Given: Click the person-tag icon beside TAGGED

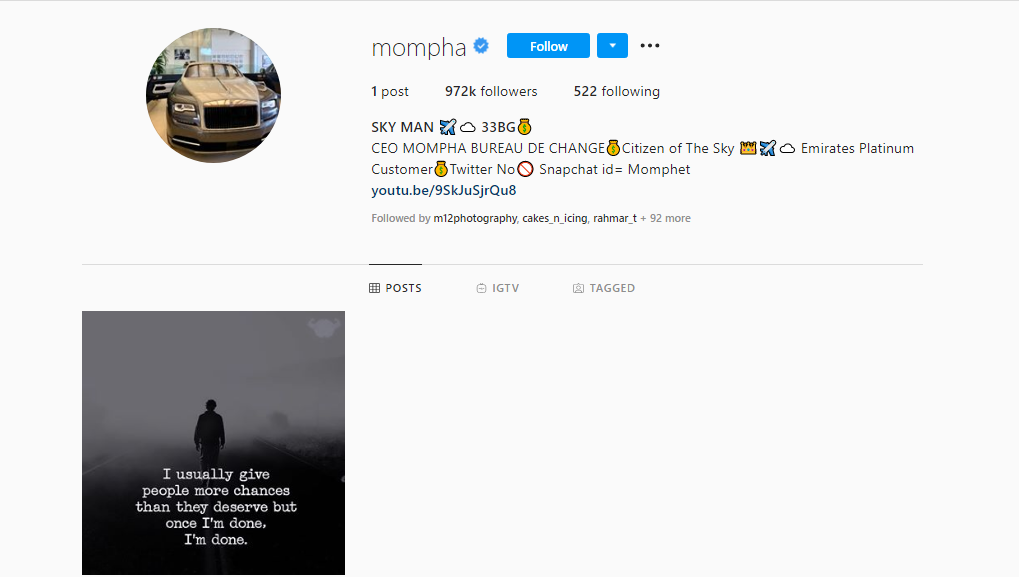Looking at the screenshot, I should [578, 288].
